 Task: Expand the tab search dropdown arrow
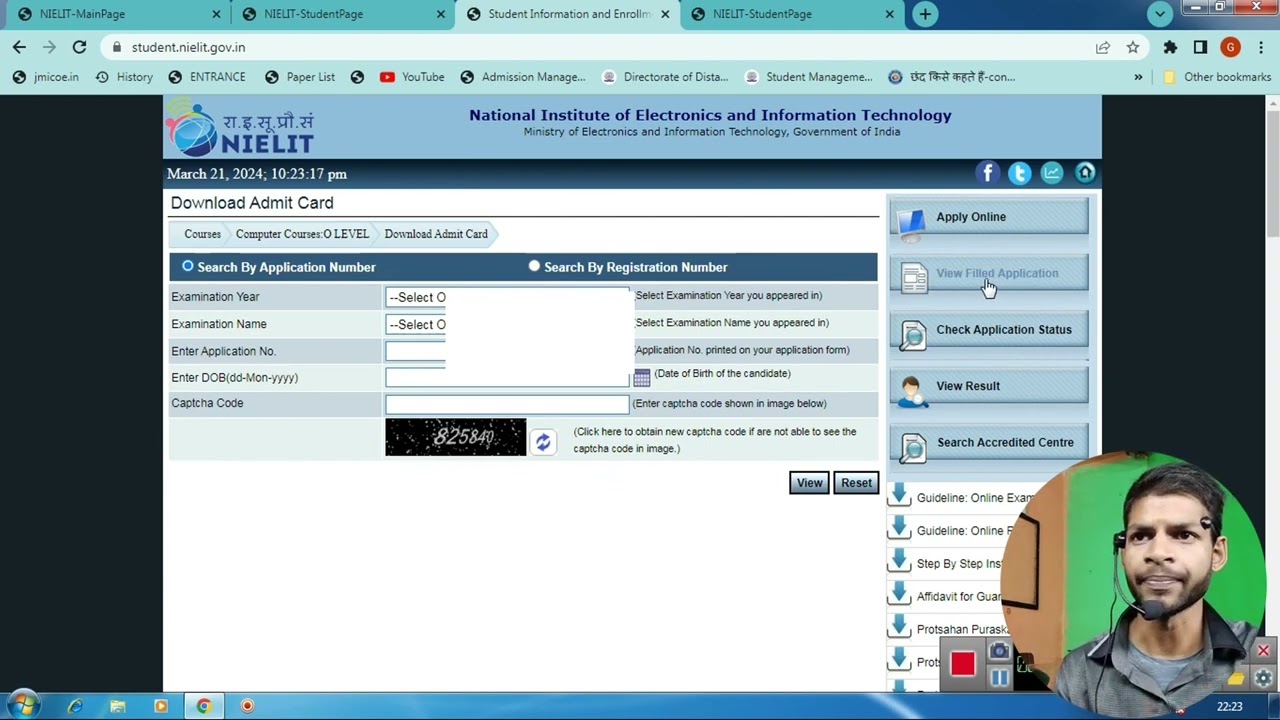tap(1160, 14)
